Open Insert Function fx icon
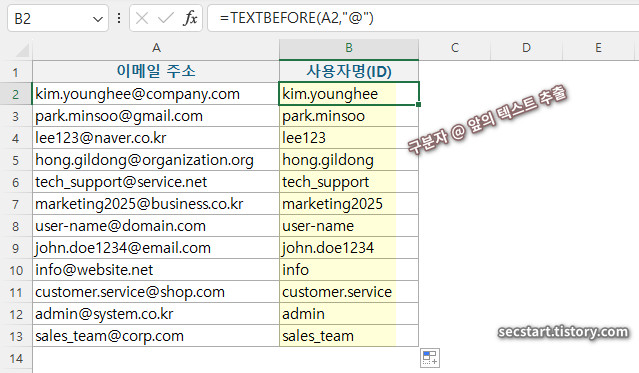 point(190,18)
